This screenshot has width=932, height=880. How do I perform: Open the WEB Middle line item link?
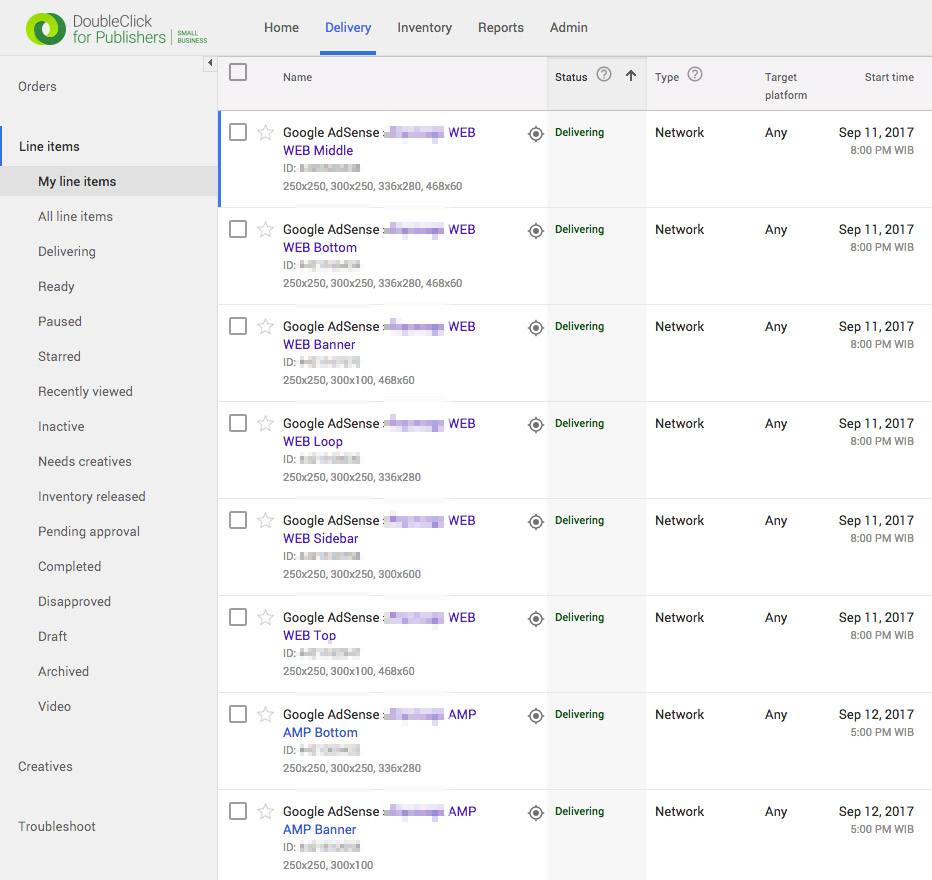click(x=318, y=150)
